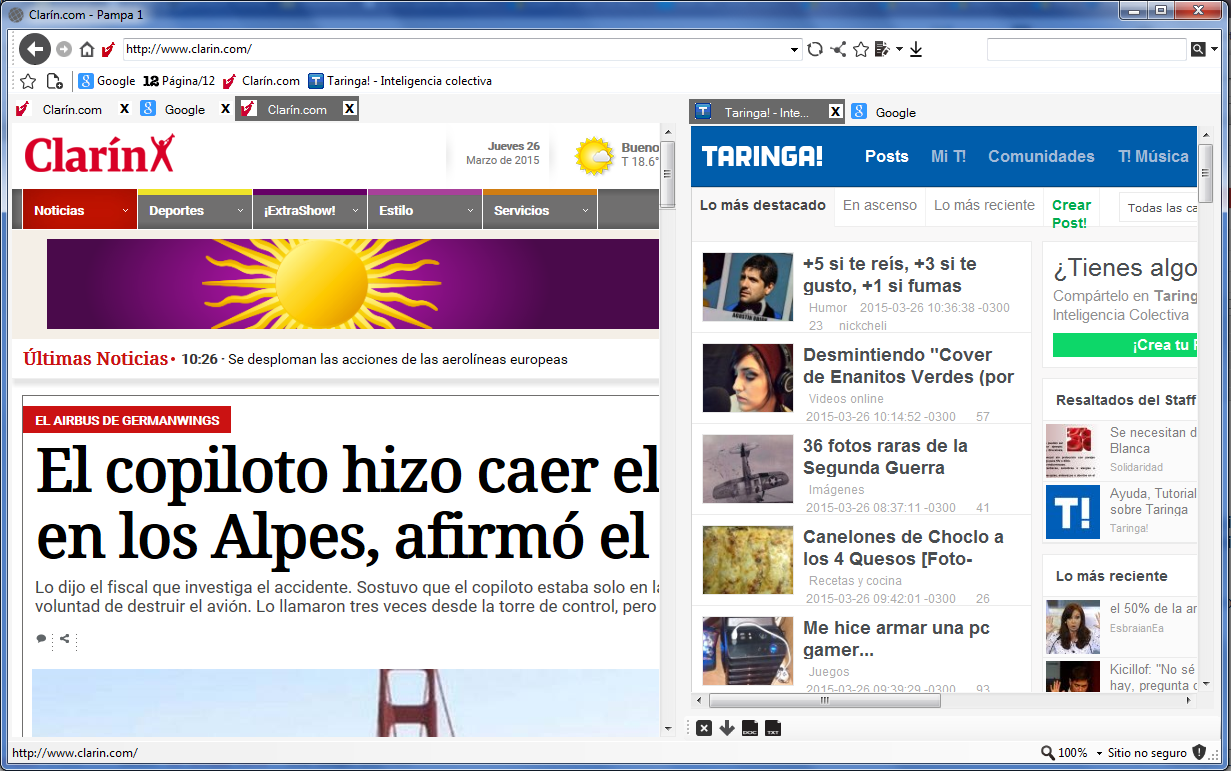
Task: Go back using the back arrow icon
Action: [x=35, y=48]
